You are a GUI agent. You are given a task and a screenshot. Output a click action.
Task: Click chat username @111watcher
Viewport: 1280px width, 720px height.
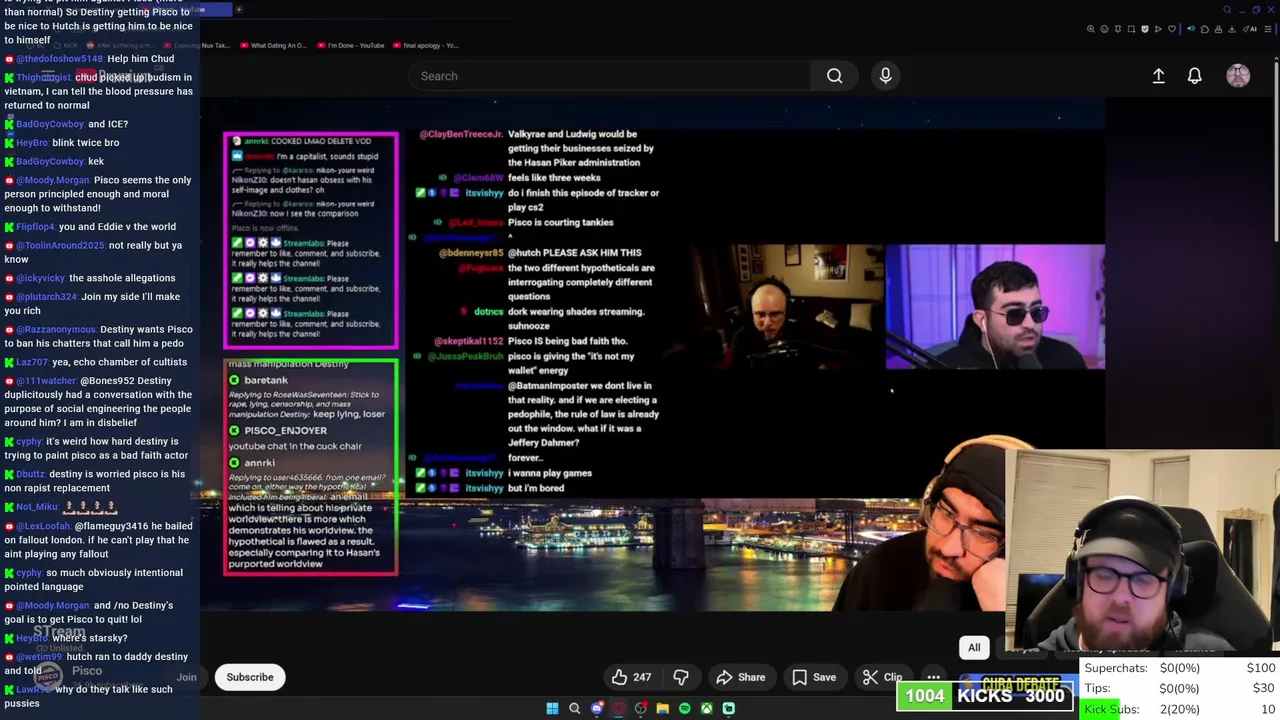[x=46, y=381]
